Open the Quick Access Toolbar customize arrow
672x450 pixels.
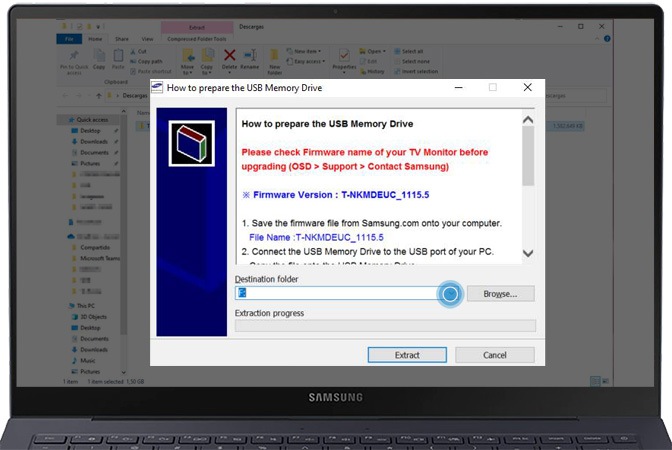(x=98, y=27)
